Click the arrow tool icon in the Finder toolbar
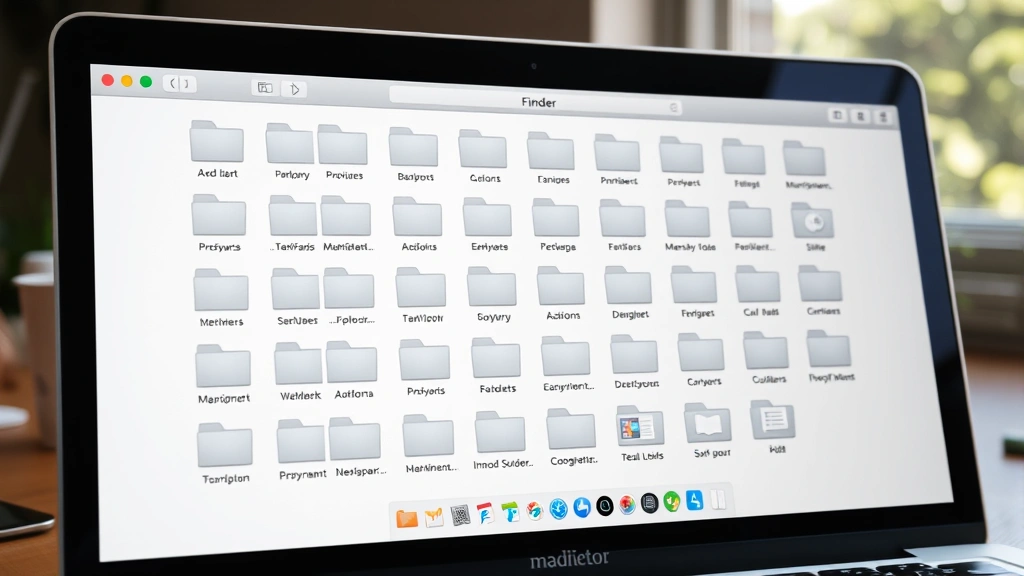 [x=295, y=89]
